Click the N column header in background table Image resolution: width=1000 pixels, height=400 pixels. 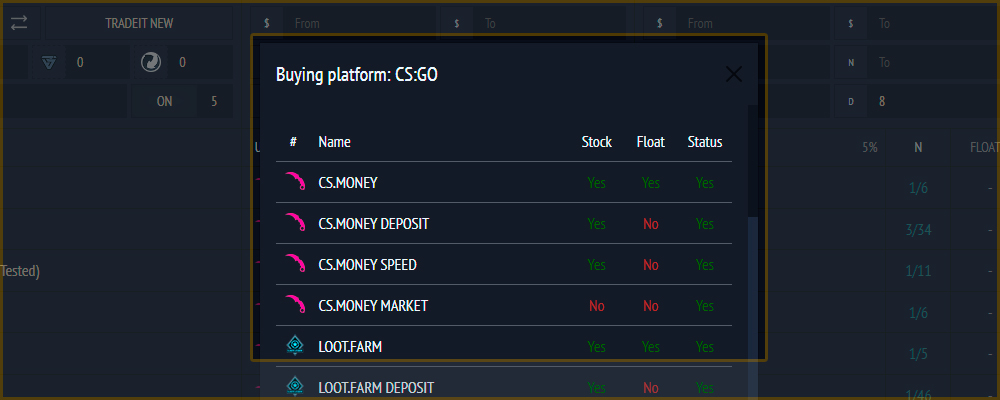tap(918, 147)
